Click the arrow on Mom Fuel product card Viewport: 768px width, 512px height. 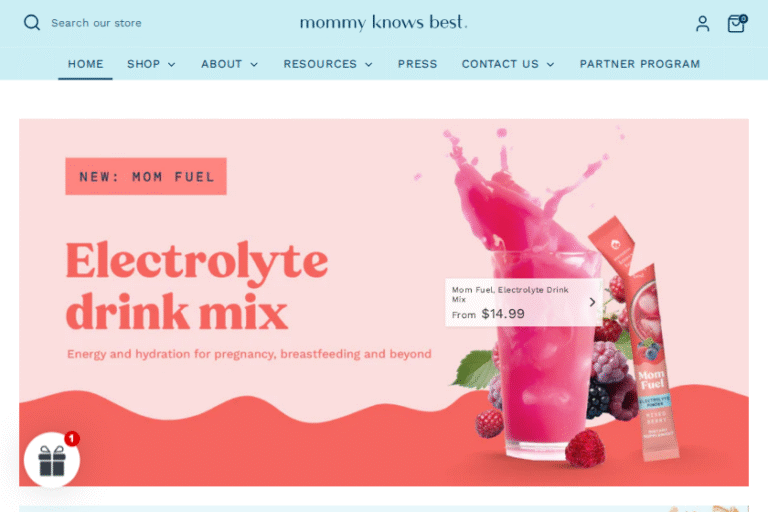[592, 302]
